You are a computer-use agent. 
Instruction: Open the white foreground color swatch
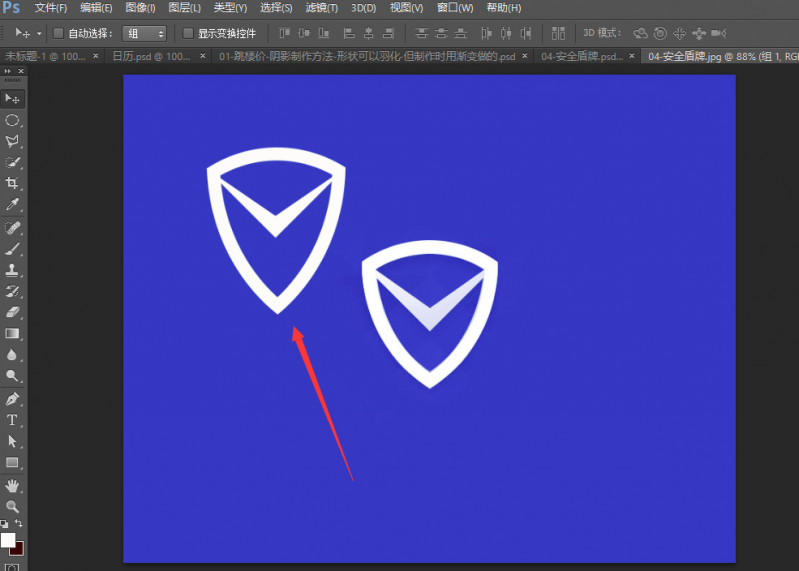point(8,540)
